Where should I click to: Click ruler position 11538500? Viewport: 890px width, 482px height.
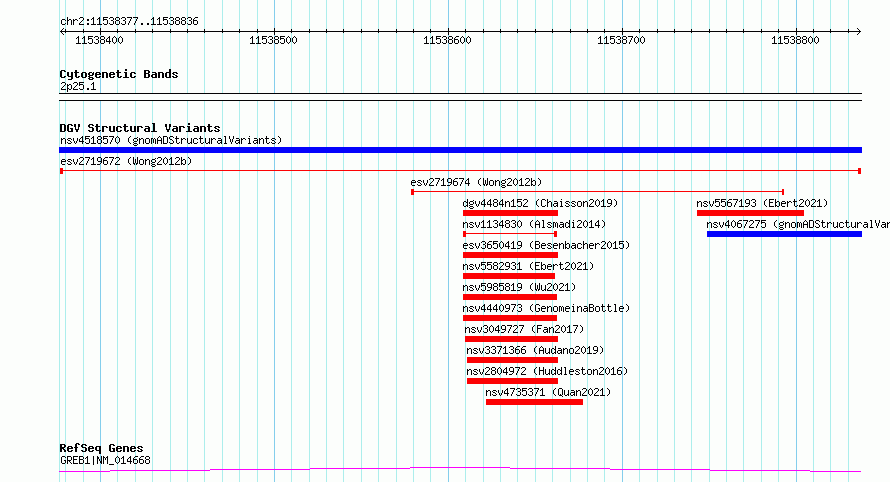pos(273,40)
